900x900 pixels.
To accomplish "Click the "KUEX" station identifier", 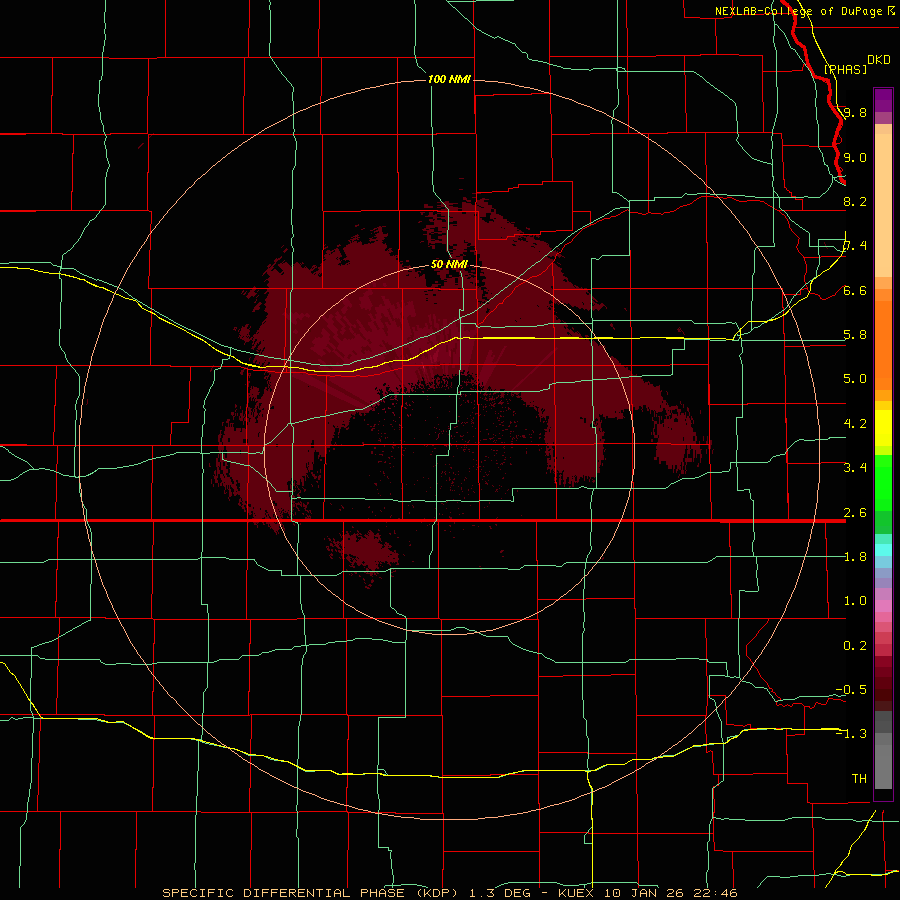I will pyautogui.click(x=576, y=893).
